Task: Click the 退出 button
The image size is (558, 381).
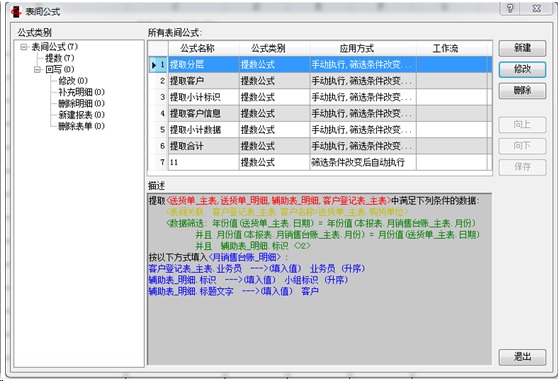Action: [x=522, y=357]
